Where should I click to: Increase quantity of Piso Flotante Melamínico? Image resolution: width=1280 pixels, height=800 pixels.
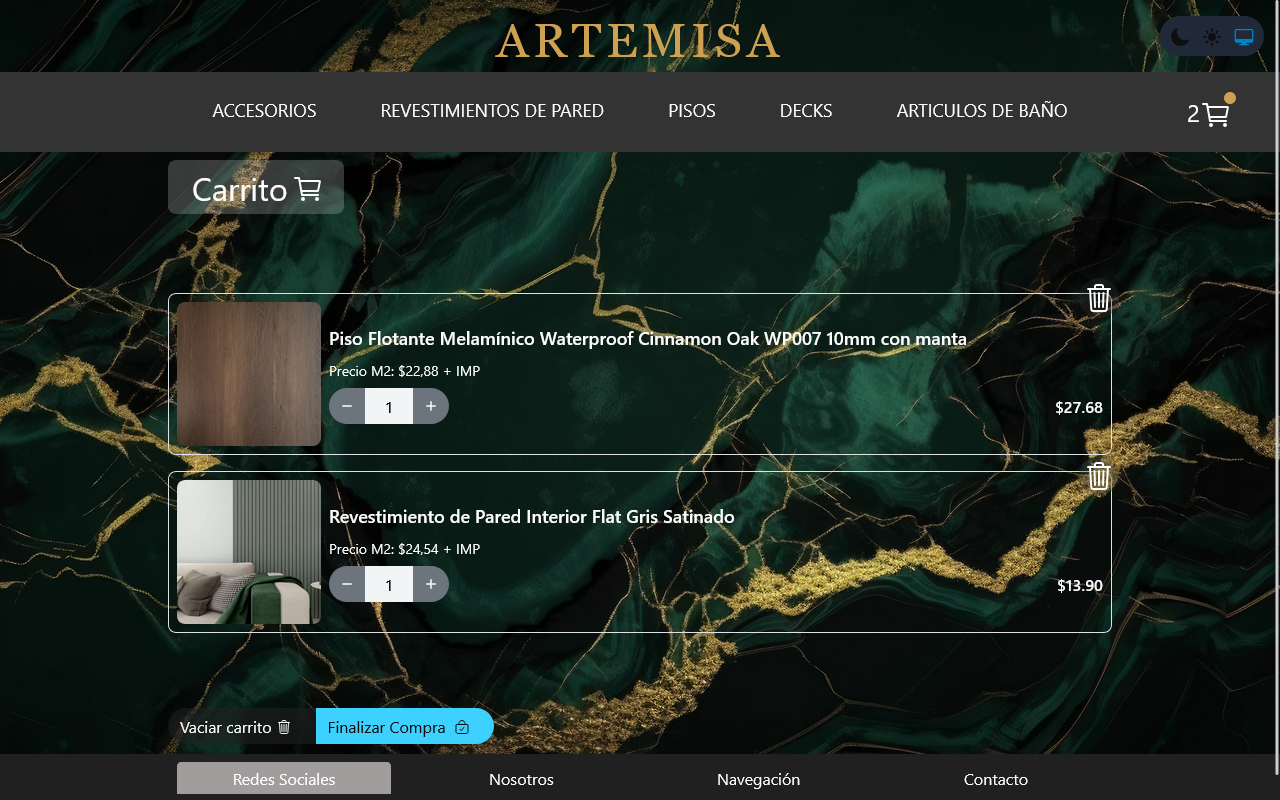click(431, 406)
